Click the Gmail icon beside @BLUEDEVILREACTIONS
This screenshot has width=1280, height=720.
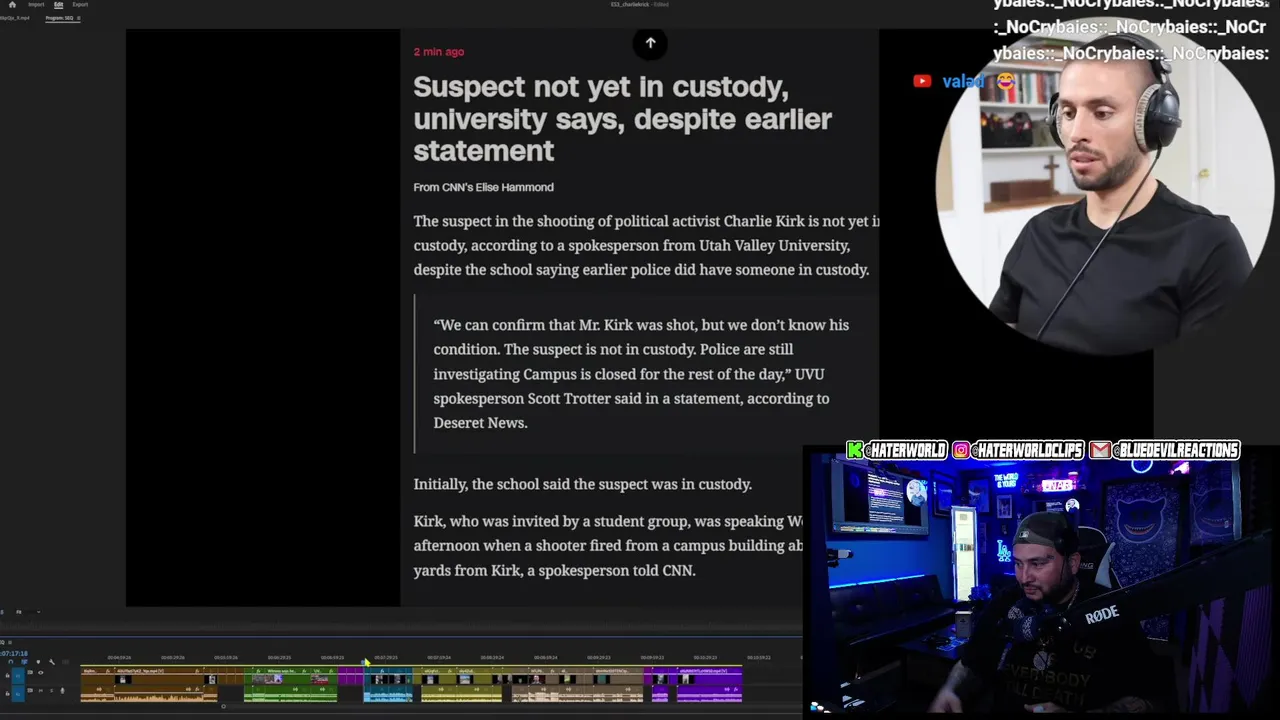coord(1100,451)
